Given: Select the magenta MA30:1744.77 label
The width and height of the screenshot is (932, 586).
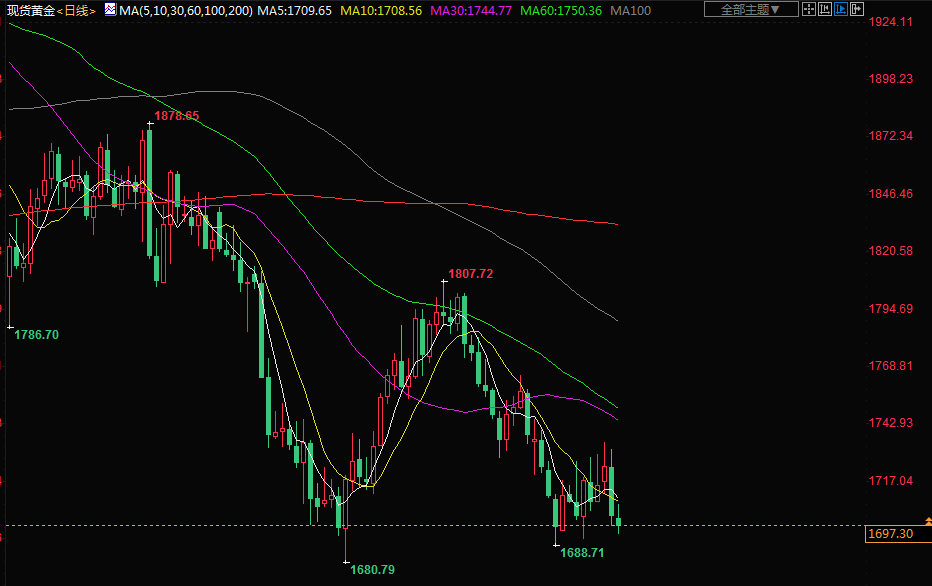Looking at the screenshot, I should point(471,10).
